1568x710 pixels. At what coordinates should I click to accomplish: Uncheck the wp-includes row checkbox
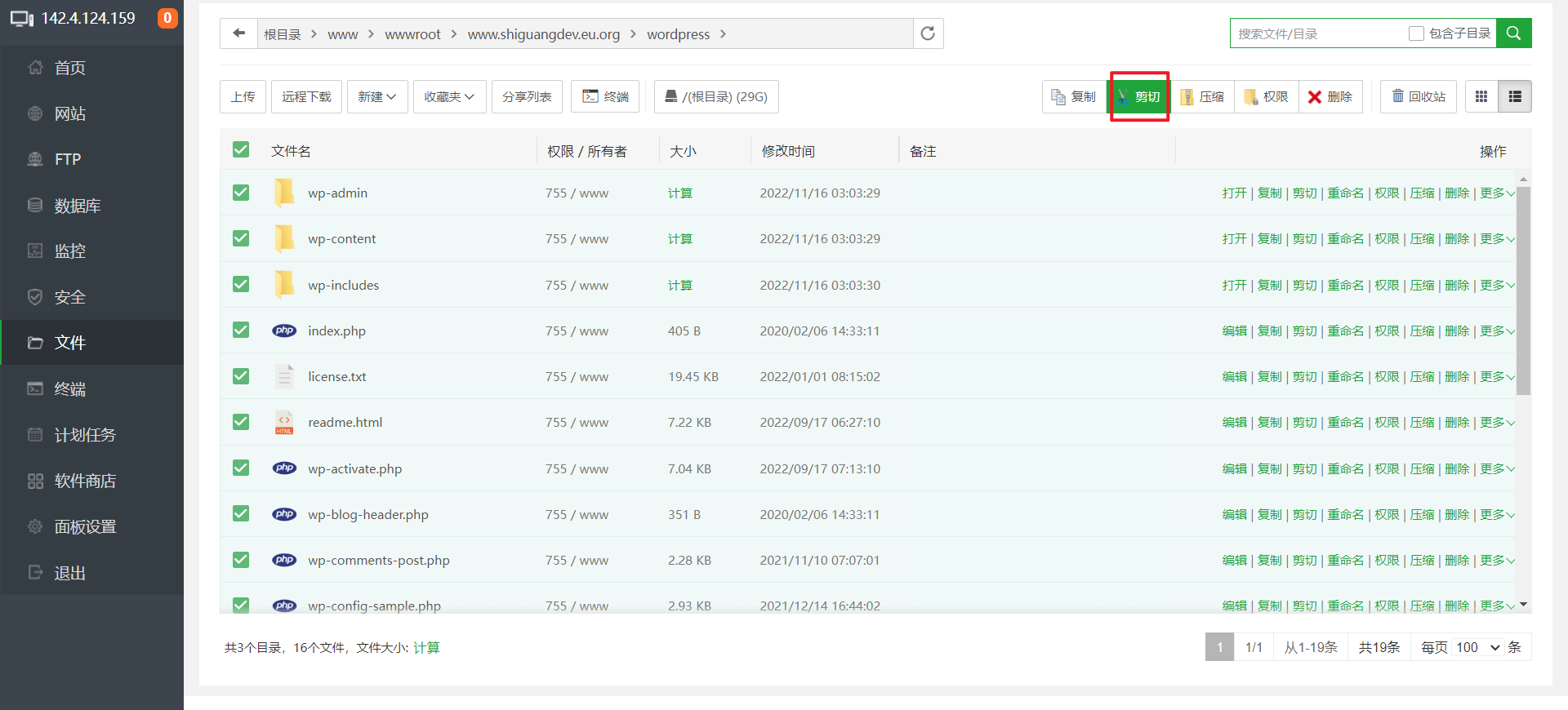pos(241,284)
